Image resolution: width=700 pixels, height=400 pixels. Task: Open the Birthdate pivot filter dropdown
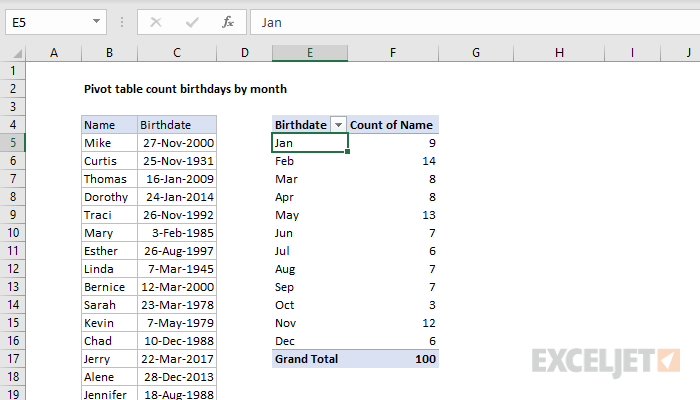point(338,125)
